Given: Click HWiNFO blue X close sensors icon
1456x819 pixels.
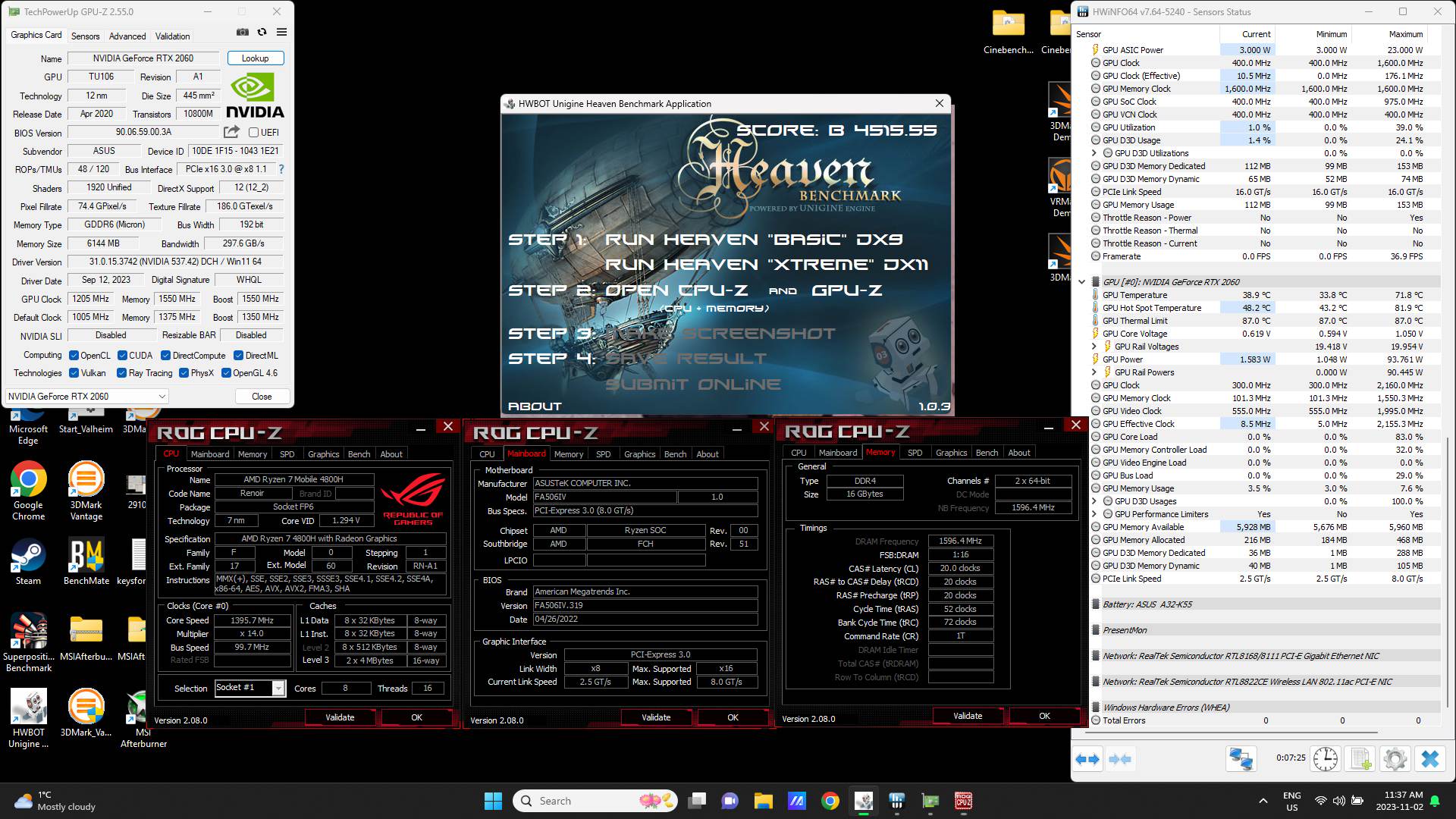Looking at the screenshot, I should 1429,758.
